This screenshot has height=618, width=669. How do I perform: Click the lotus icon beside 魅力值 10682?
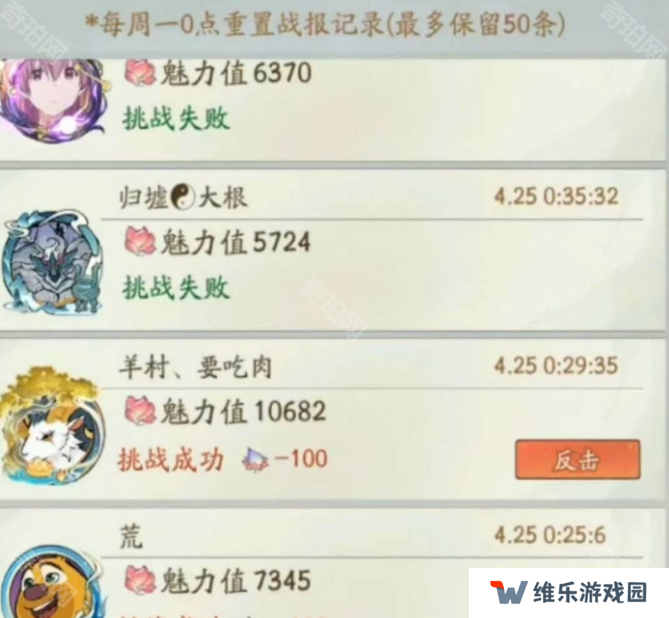click(140, 410)
